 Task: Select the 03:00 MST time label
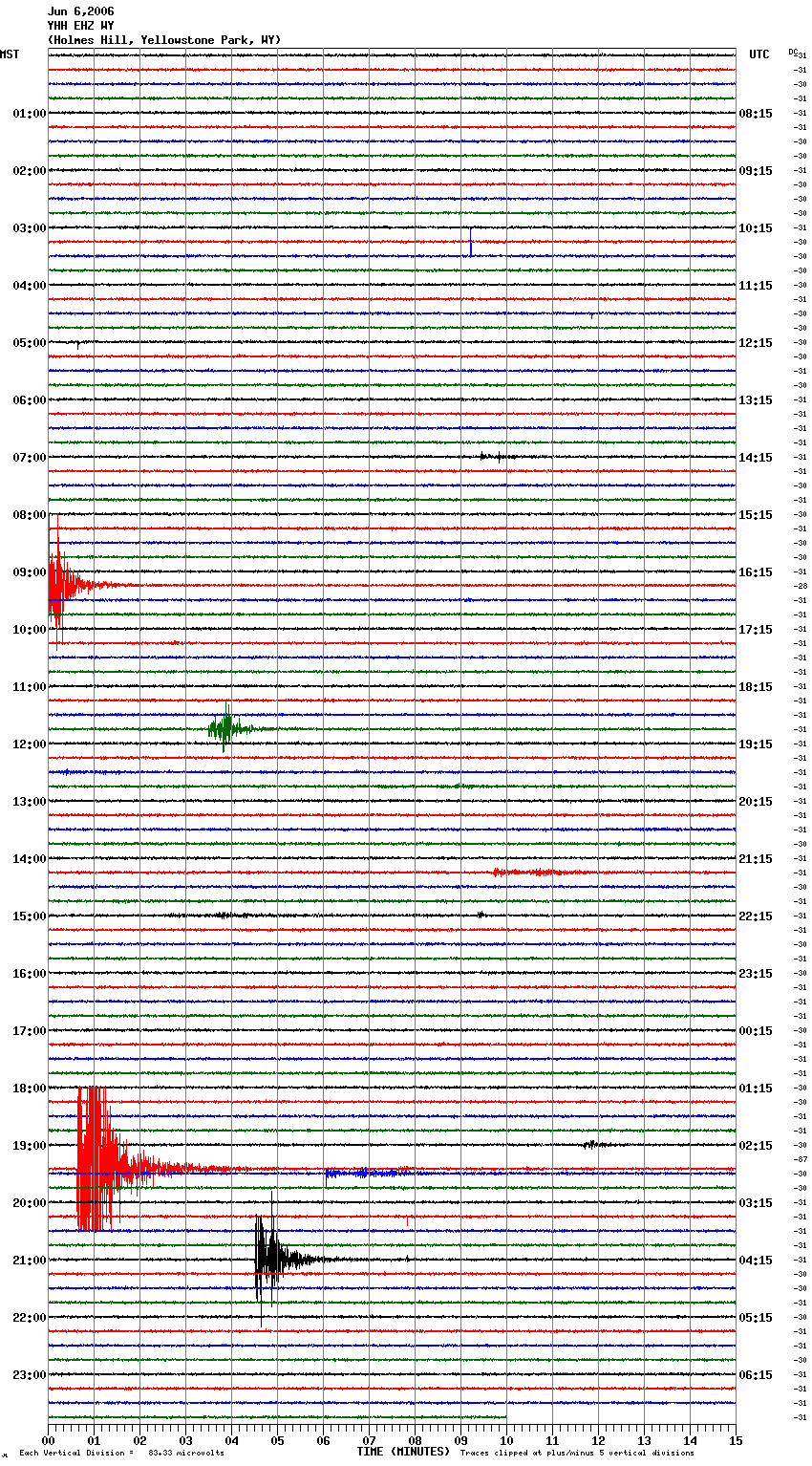click(29, 228)
